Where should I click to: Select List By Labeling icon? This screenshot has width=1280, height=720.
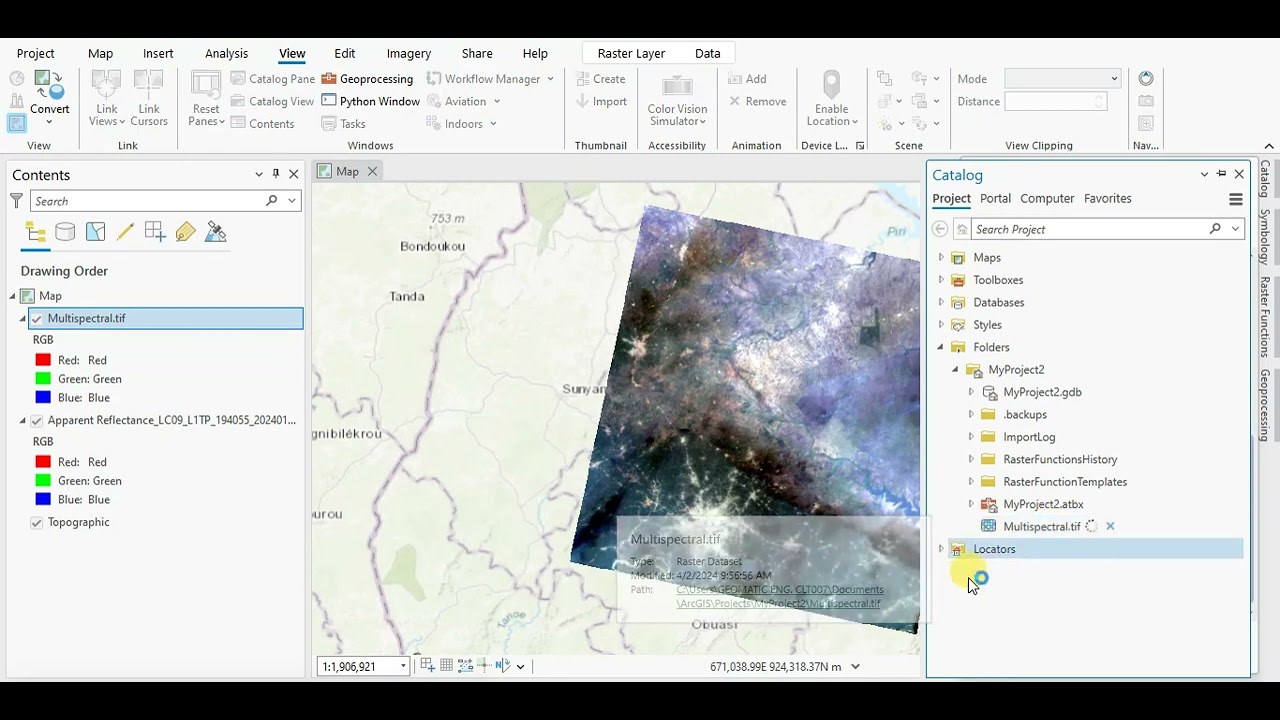point(185,232)
